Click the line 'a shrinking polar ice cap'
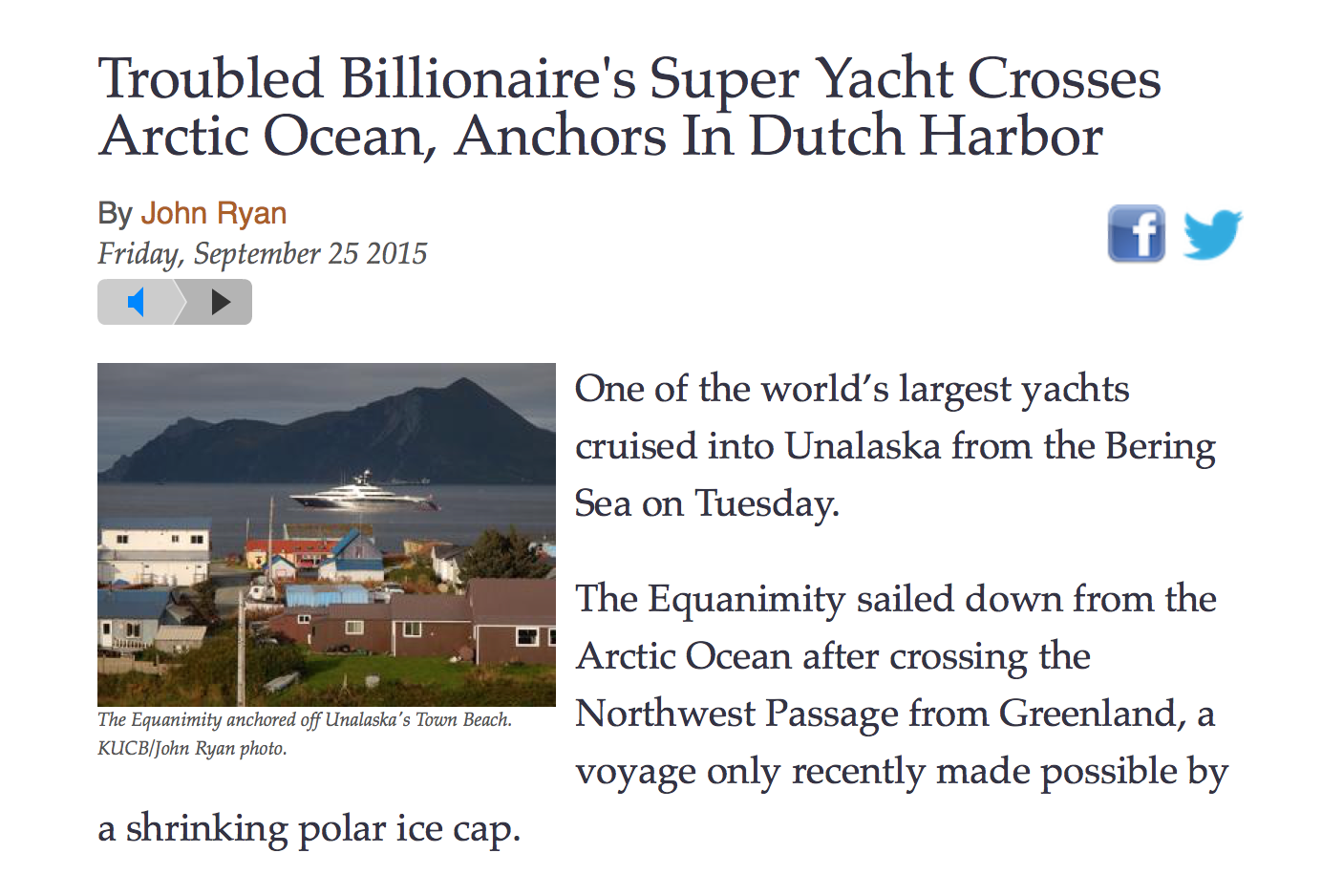 (x=309, y=828)
